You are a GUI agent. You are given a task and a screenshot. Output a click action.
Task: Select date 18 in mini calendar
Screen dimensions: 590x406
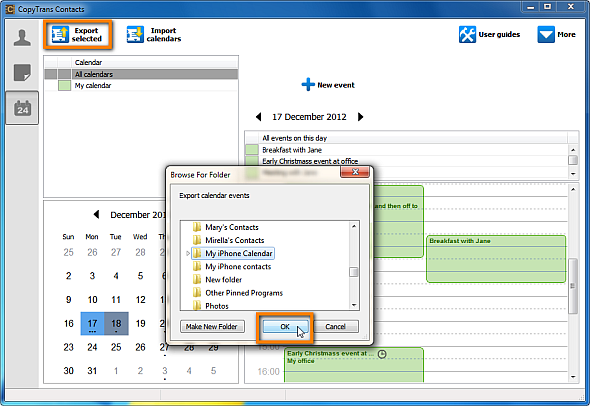(116, 324)
